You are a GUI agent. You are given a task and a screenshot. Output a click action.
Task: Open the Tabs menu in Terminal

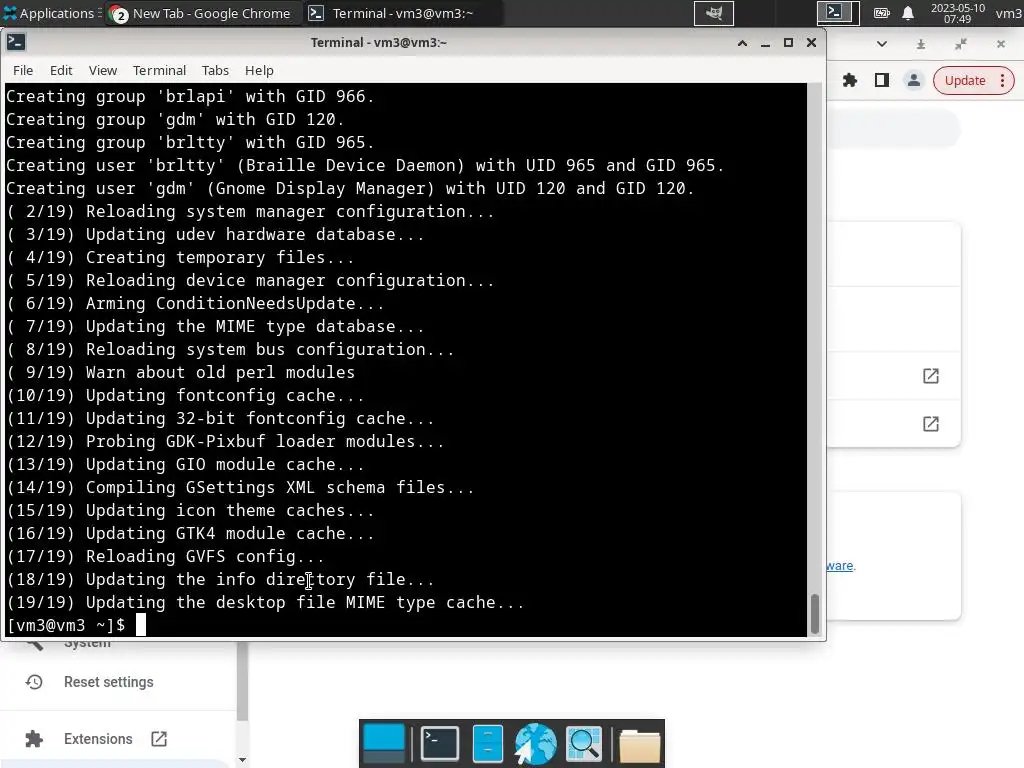point(215,71)
